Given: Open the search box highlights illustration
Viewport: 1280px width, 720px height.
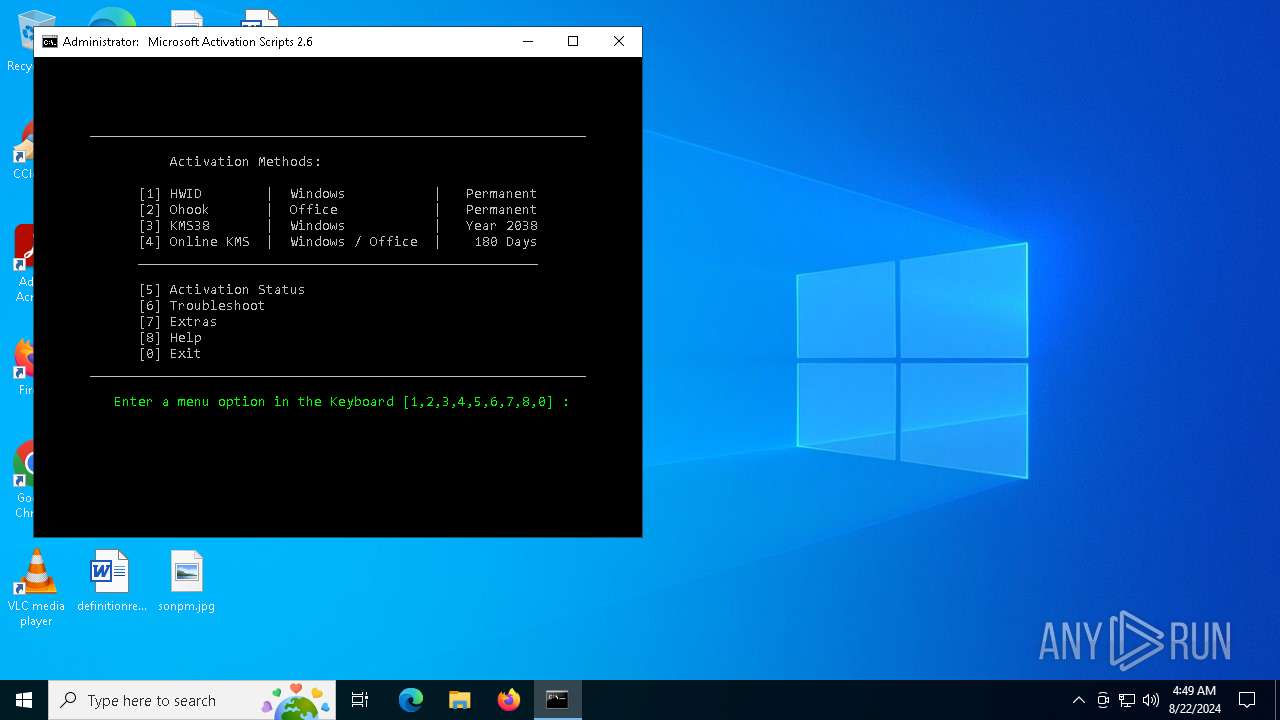Looking at the screenshot, I should click(x=295, y=700).
